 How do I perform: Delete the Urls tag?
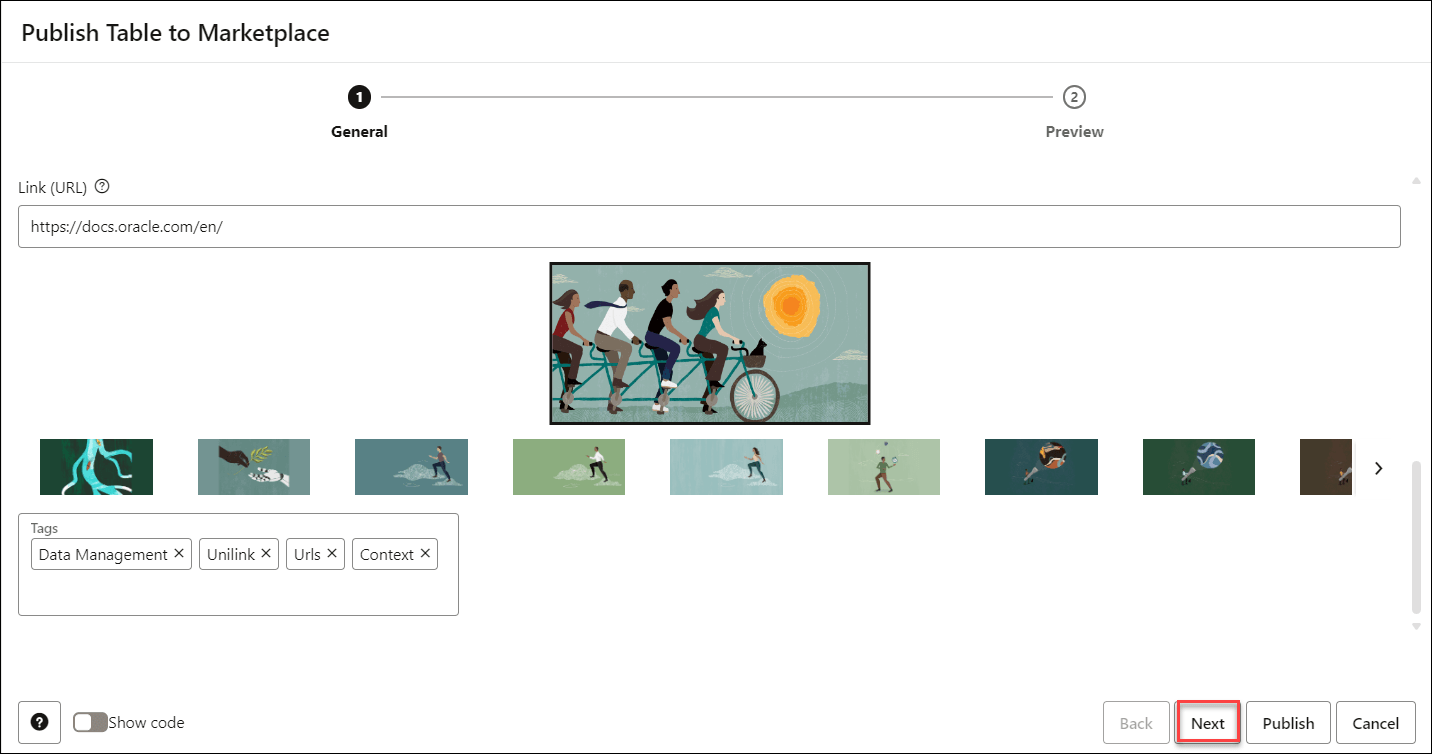(x=332, y=553)
